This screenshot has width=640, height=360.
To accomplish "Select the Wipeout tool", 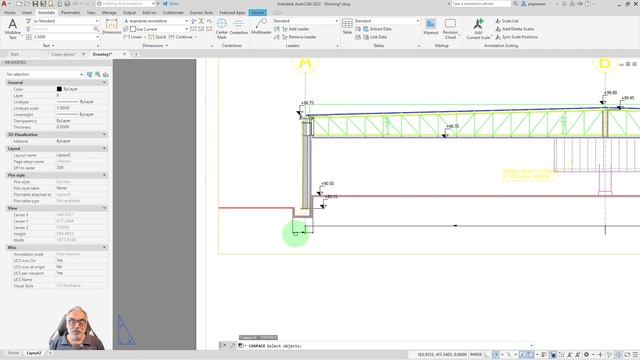I will tap(431, 27).
